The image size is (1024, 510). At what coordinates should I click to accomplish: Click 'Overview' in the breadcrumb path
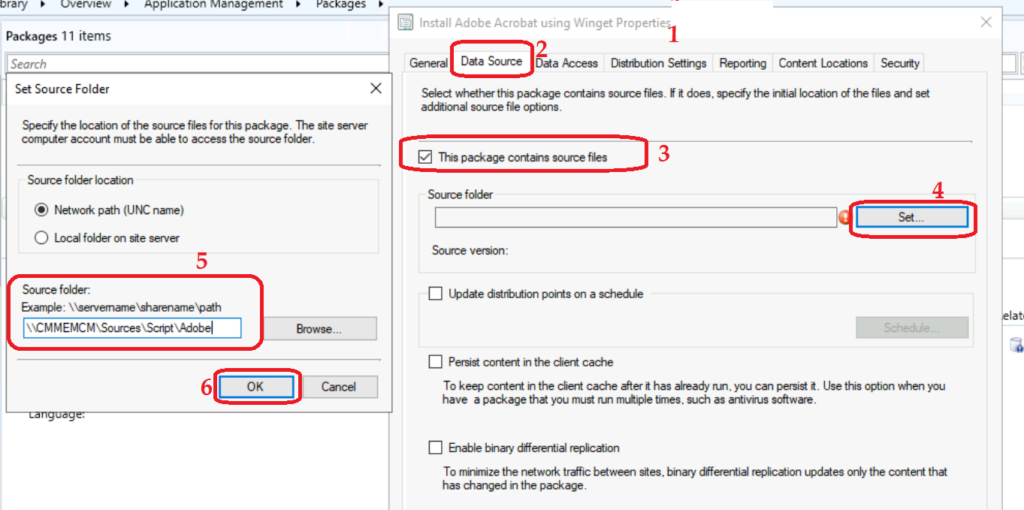(85, 4)
